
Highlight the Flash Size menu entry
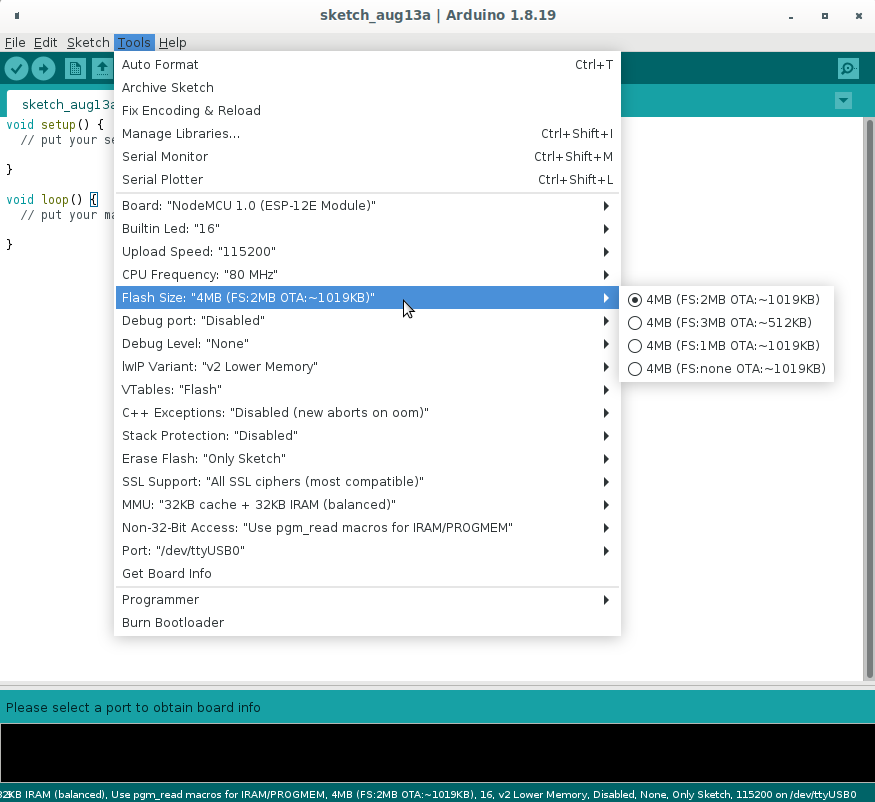(367, 297)
